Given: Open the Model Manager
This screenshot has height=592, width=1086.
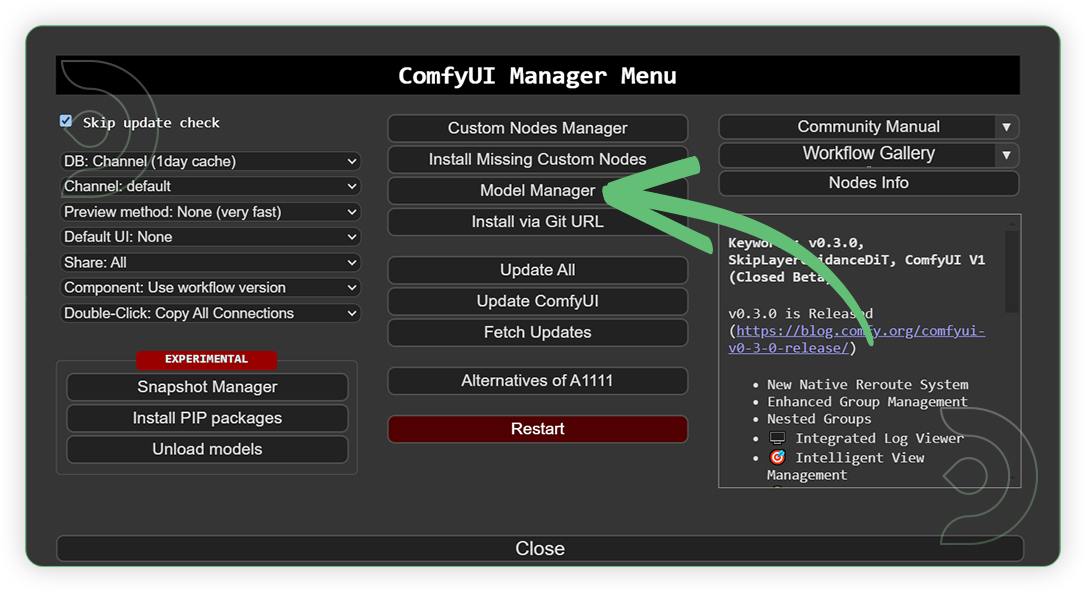Looking at the screenshot, I should [x=537, y=190].
